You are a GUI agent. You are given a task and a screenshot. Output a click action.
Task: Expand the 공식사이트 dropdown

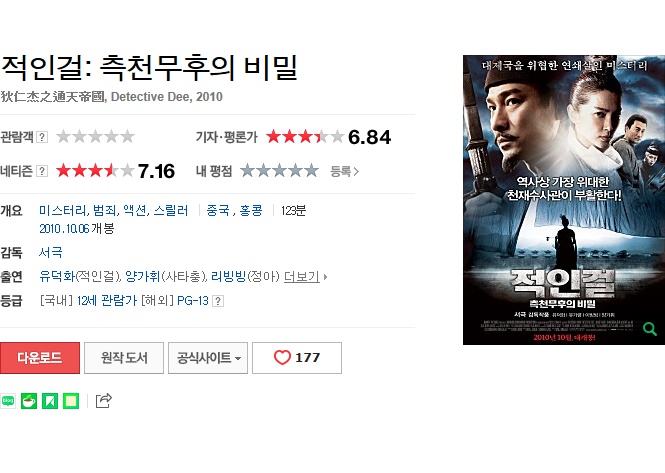pos(208,358)
